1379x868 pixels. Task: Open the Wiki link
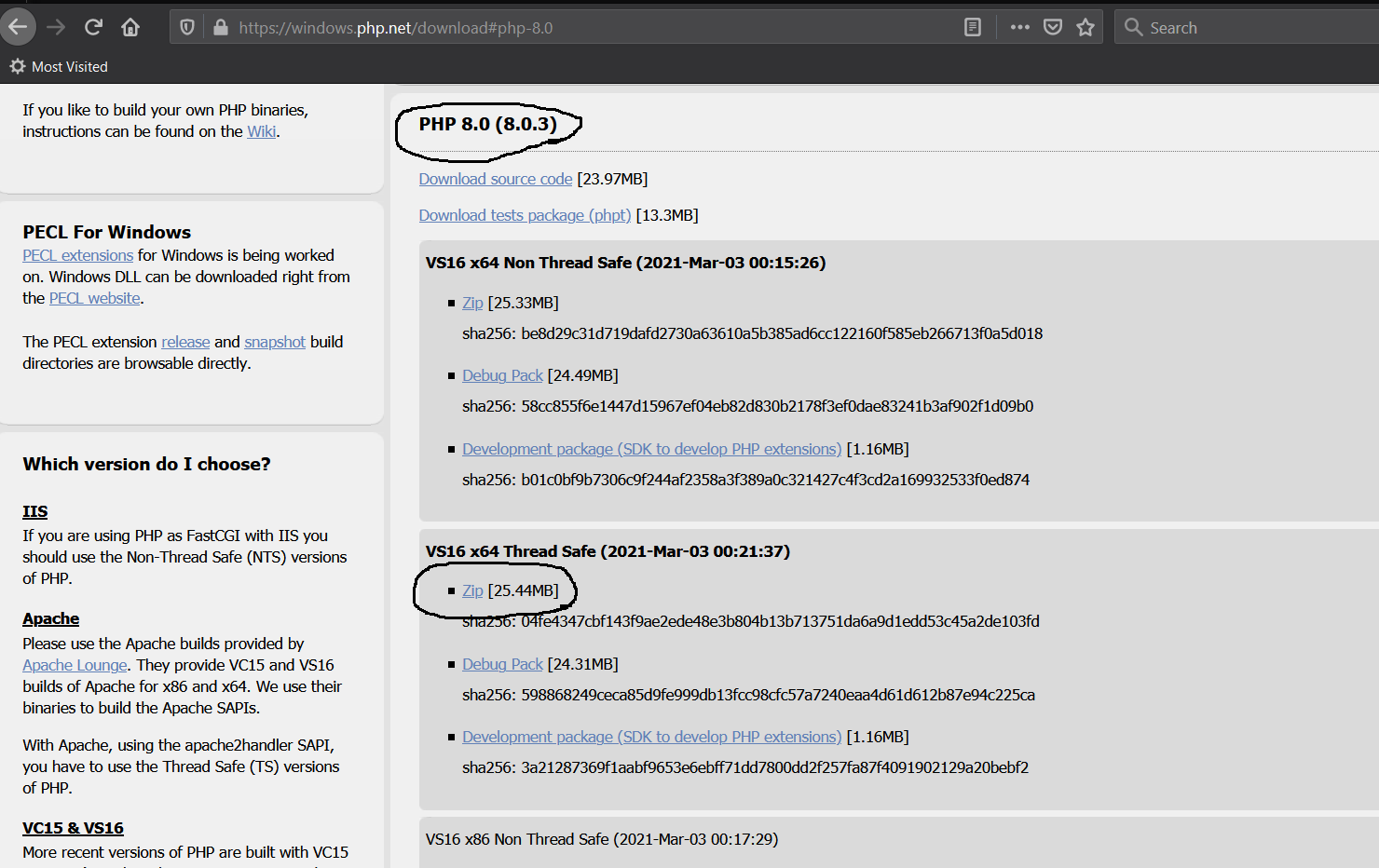point(261,131)
